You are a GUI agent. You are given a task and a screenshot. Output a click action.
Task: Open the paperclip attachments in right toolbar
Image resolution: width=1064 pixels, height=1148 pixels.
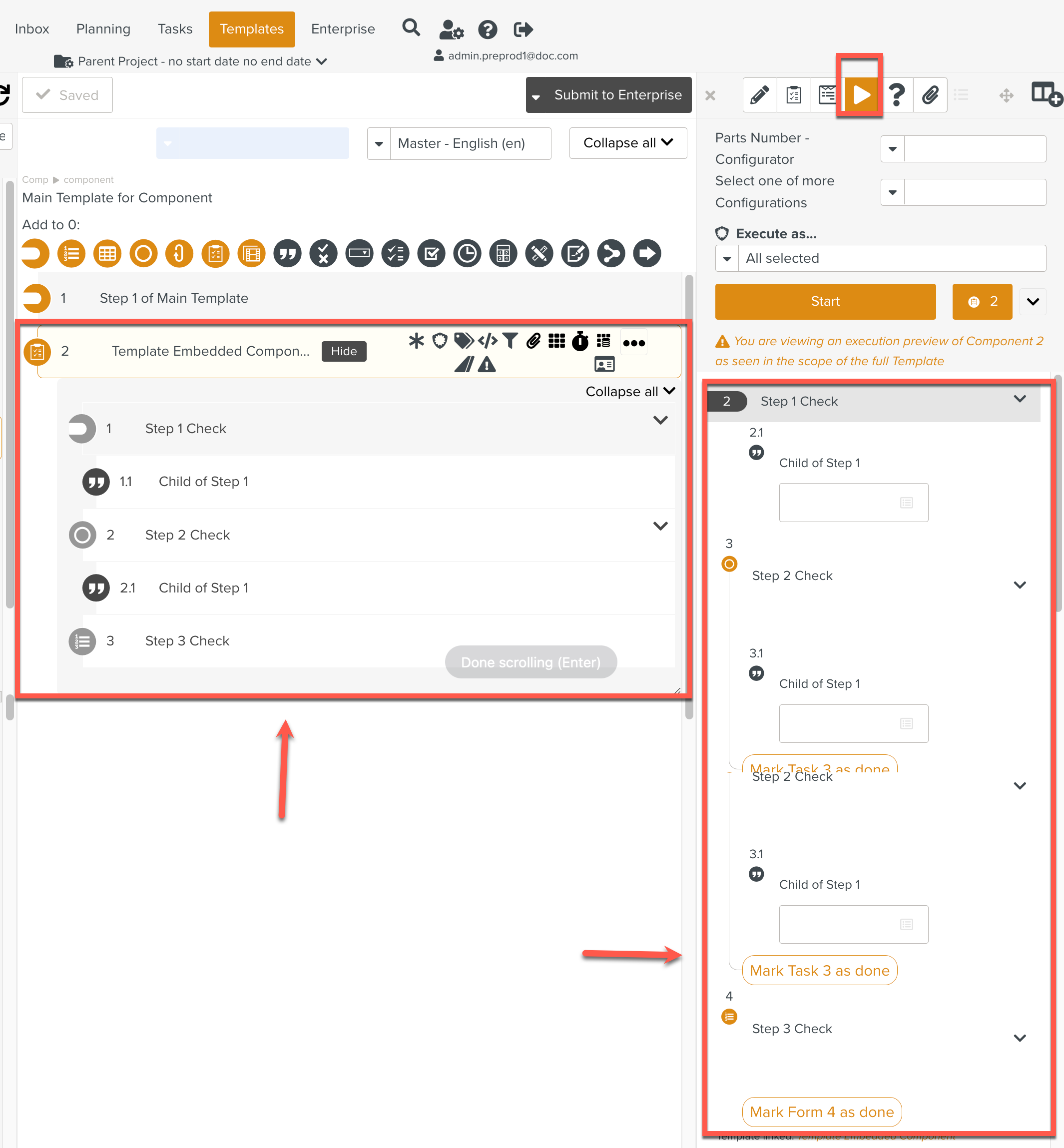coord(931,94)
